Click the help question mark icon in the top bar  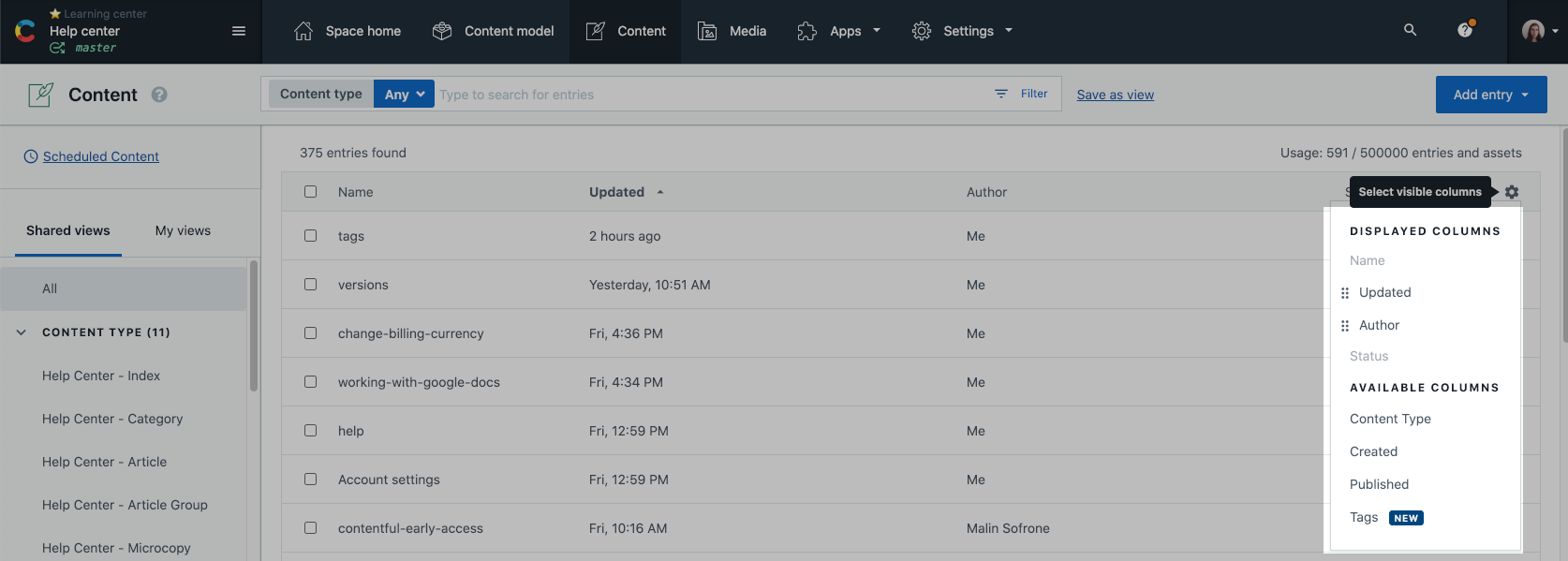pyautogui.click(x=1465, y=30)
